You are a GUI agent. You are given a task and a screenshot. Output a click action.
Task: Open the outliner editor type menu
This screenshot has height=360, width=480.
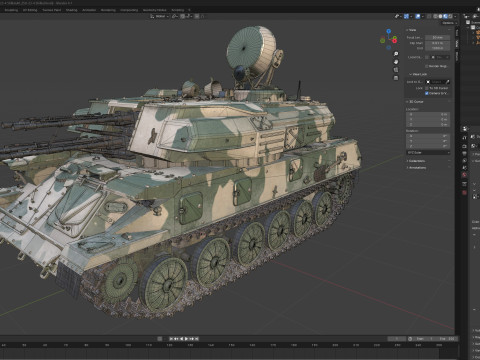[466, 16]
